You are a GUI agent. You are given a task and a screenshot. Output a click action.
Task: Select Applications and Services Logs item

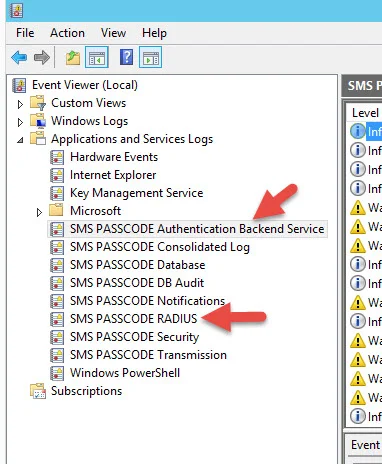132,139
